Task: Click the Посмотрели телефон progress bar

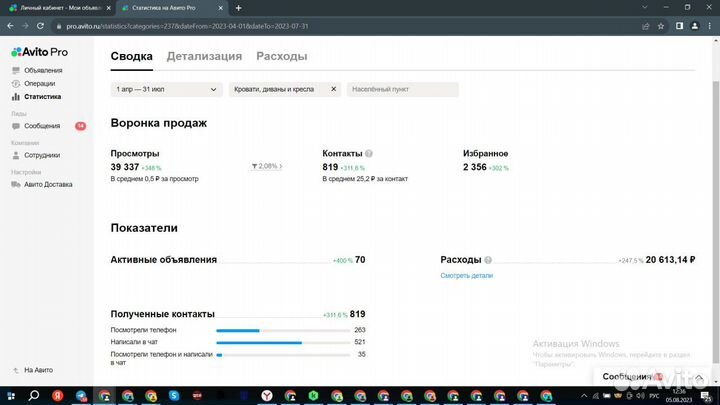Action: pos(283,331)
